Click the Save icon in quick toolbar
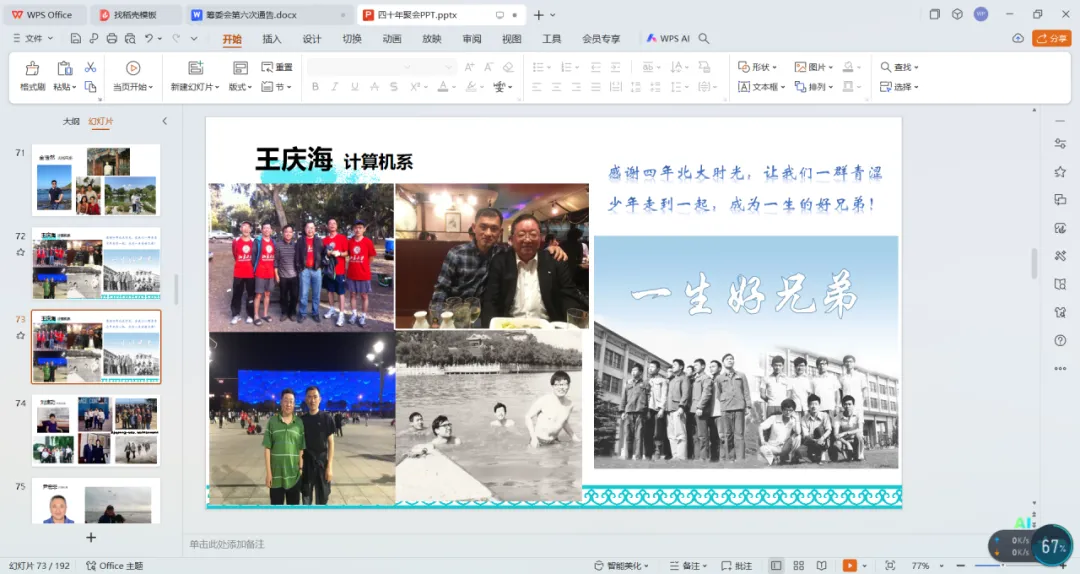Image resolution: width=1080 pixels, height=574 pixels. click(x=76, y=39)
